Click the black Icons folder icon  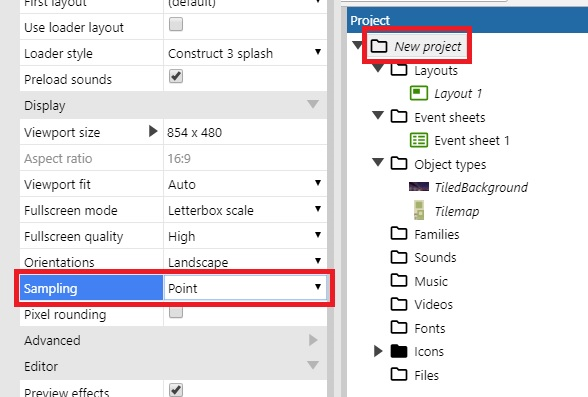(x=399, y=351)
